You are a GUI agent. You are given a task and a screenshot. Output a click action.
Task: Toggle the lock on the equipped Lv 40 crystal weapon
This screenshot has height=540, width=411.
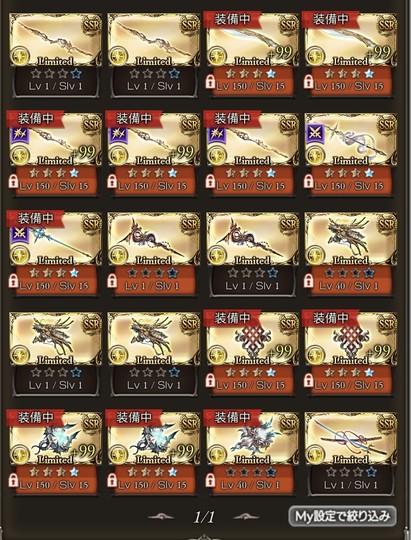coord(210,480)
